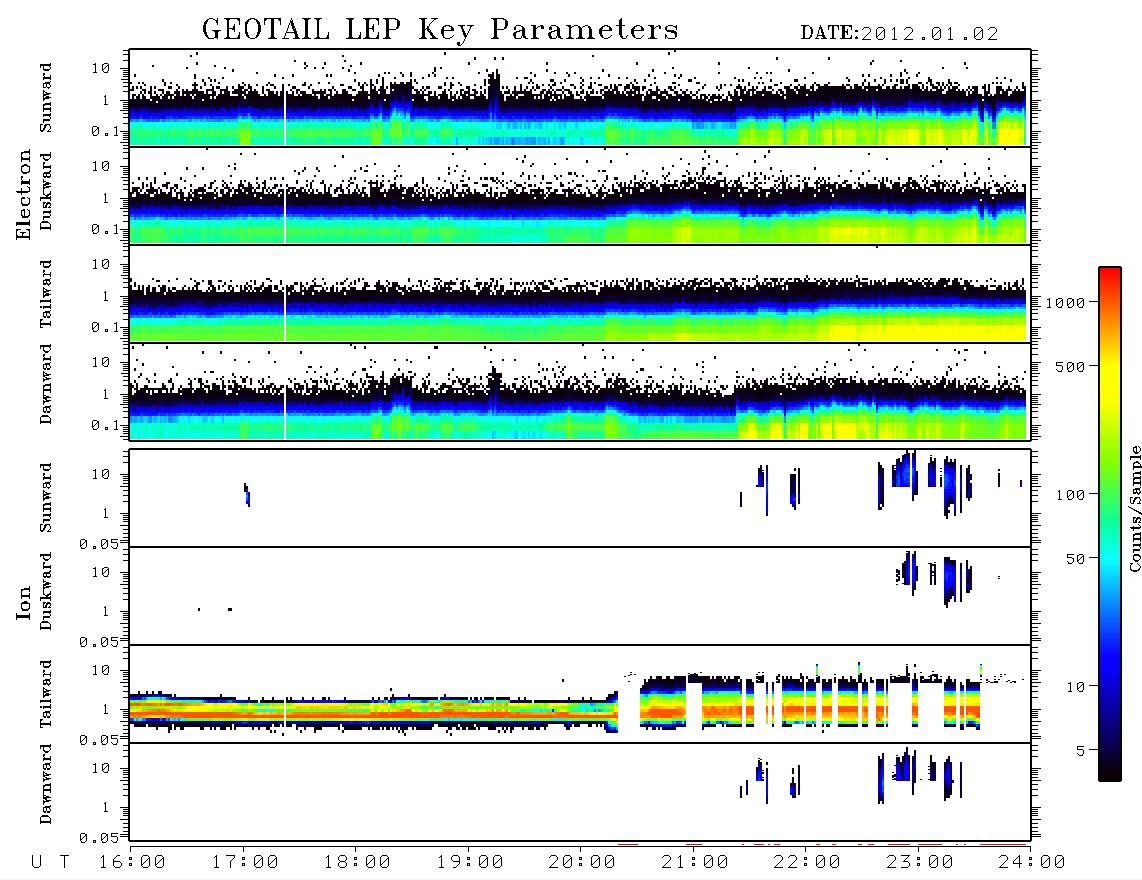The image size is (1142, 880).
Task: Click the "18:00" time tick label
Action: (357, 863)
